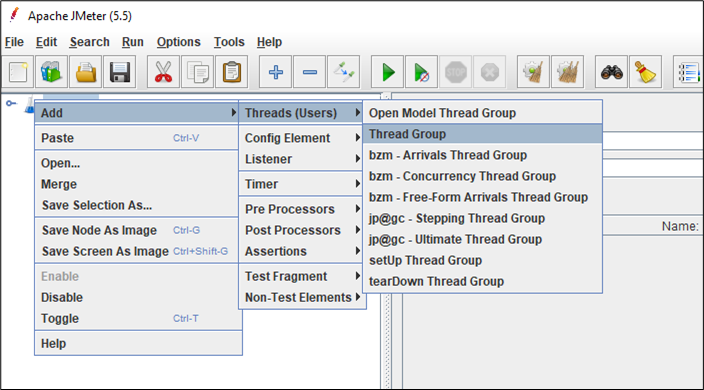Select setUp Thread Group
Image resolution: width=704 pixels, height=390 pixels.
click(482, 260)
